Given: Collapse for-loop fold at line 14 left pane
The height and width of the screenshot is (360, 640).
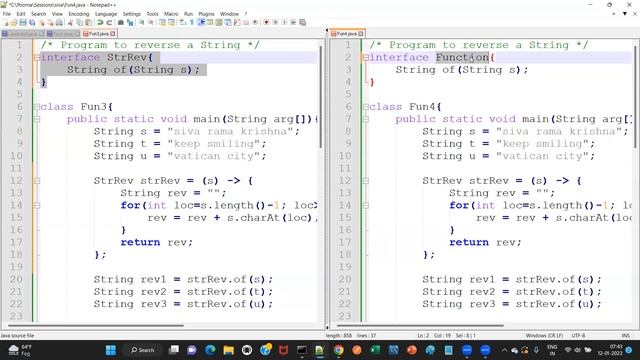Looking at the screenshot, I should point(37,205).
